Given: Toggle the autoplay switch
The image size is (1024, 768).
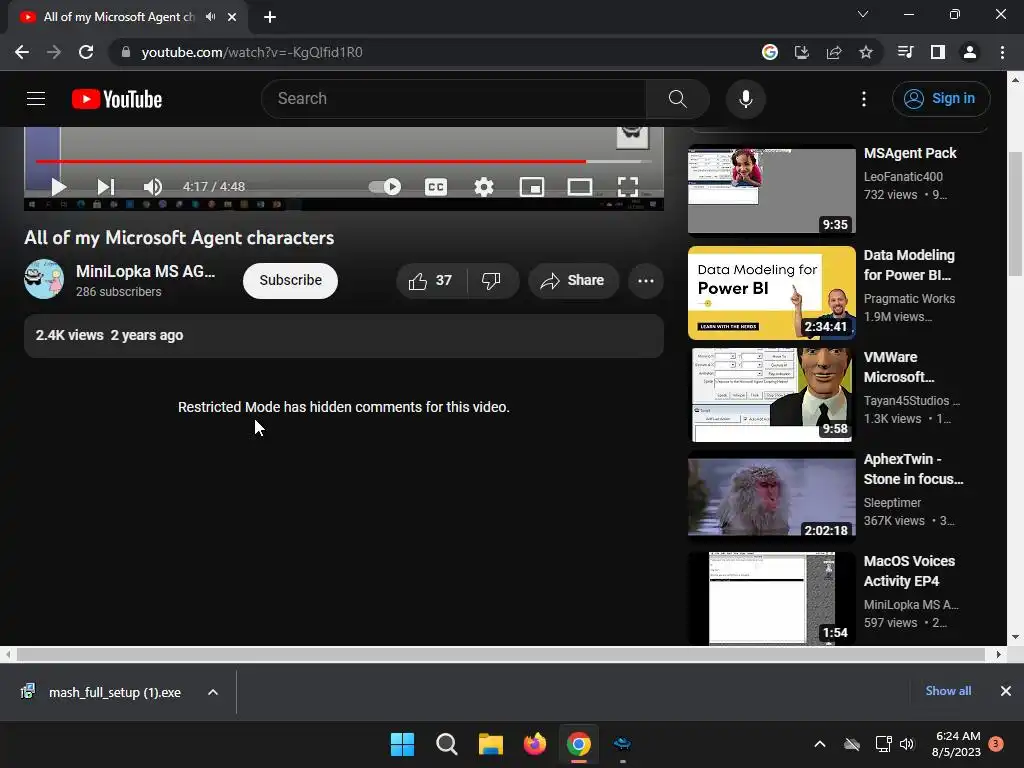Looking at the screenshot, I should (x=385, y=187).
